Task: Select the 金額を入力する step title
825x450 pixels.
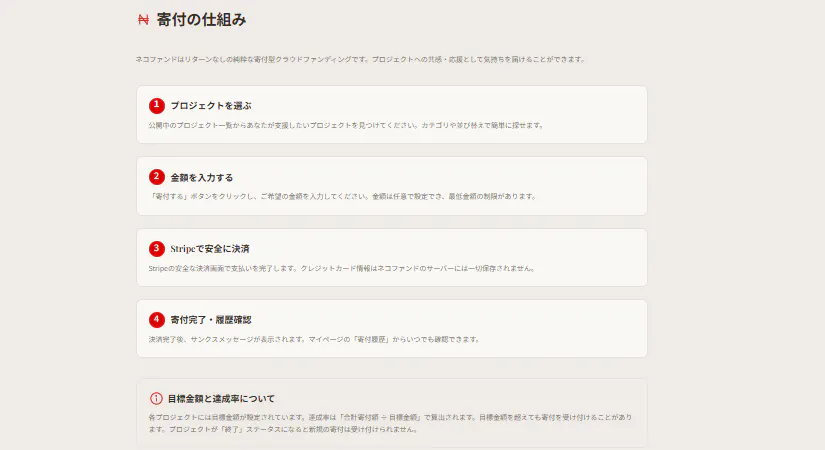Action: (201, 177)
